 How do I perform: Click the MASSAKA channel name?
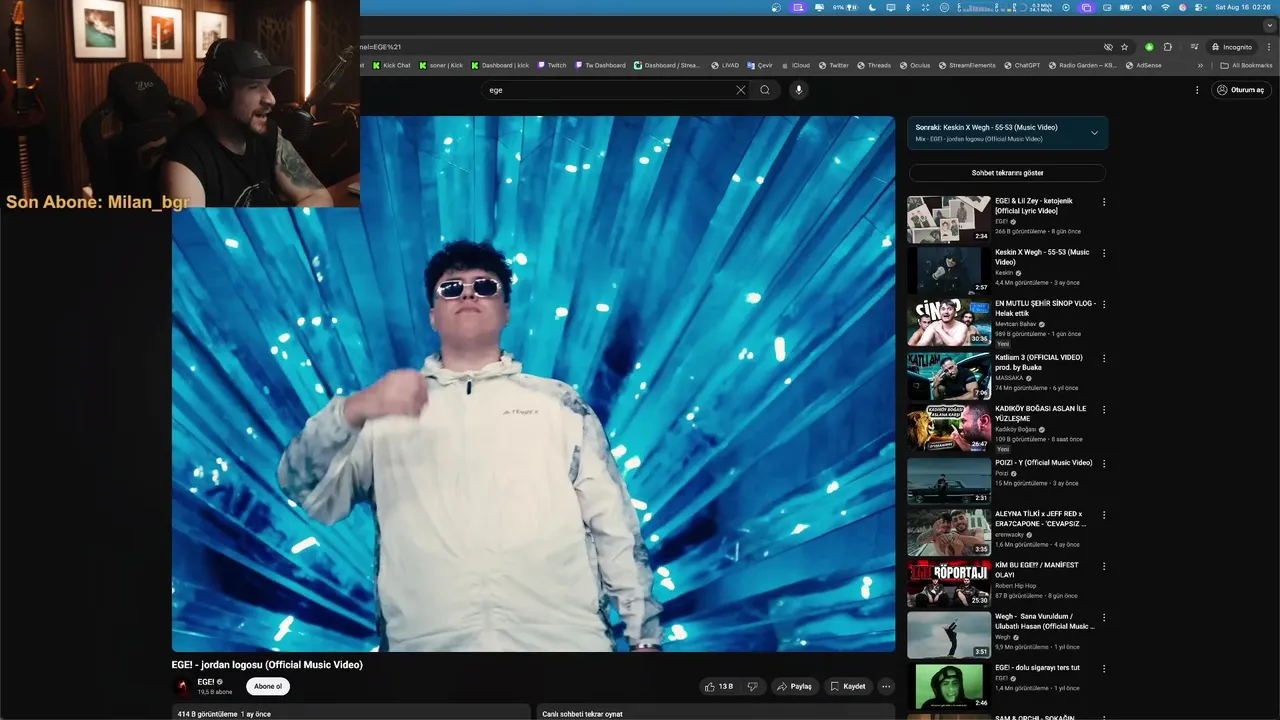[x=1009, y=378]
